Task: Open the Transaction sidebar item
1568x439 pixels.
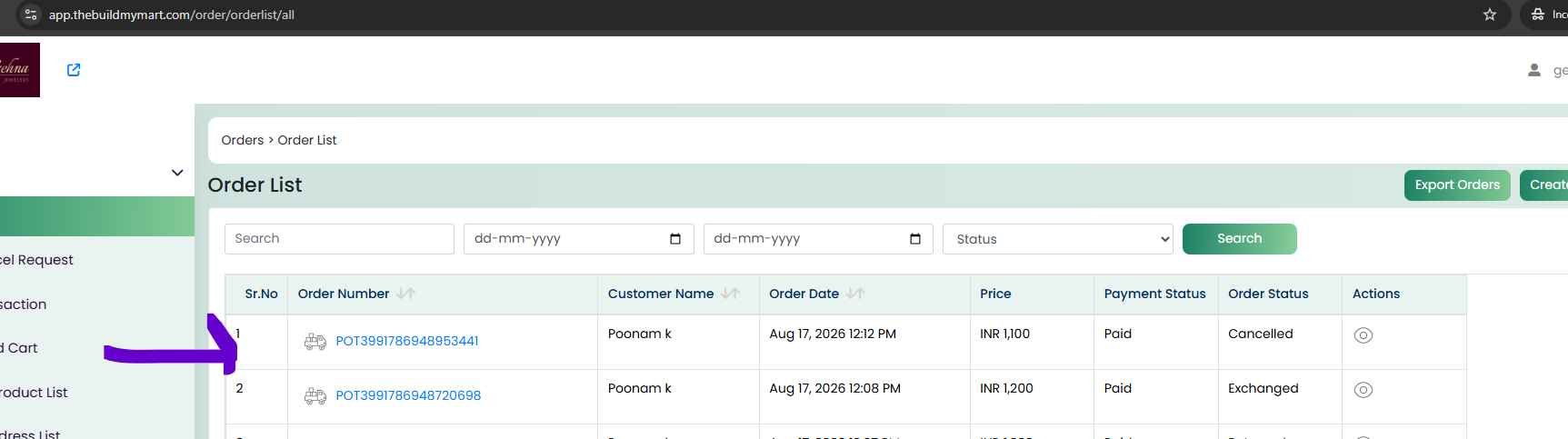Action: click(23, 304)
